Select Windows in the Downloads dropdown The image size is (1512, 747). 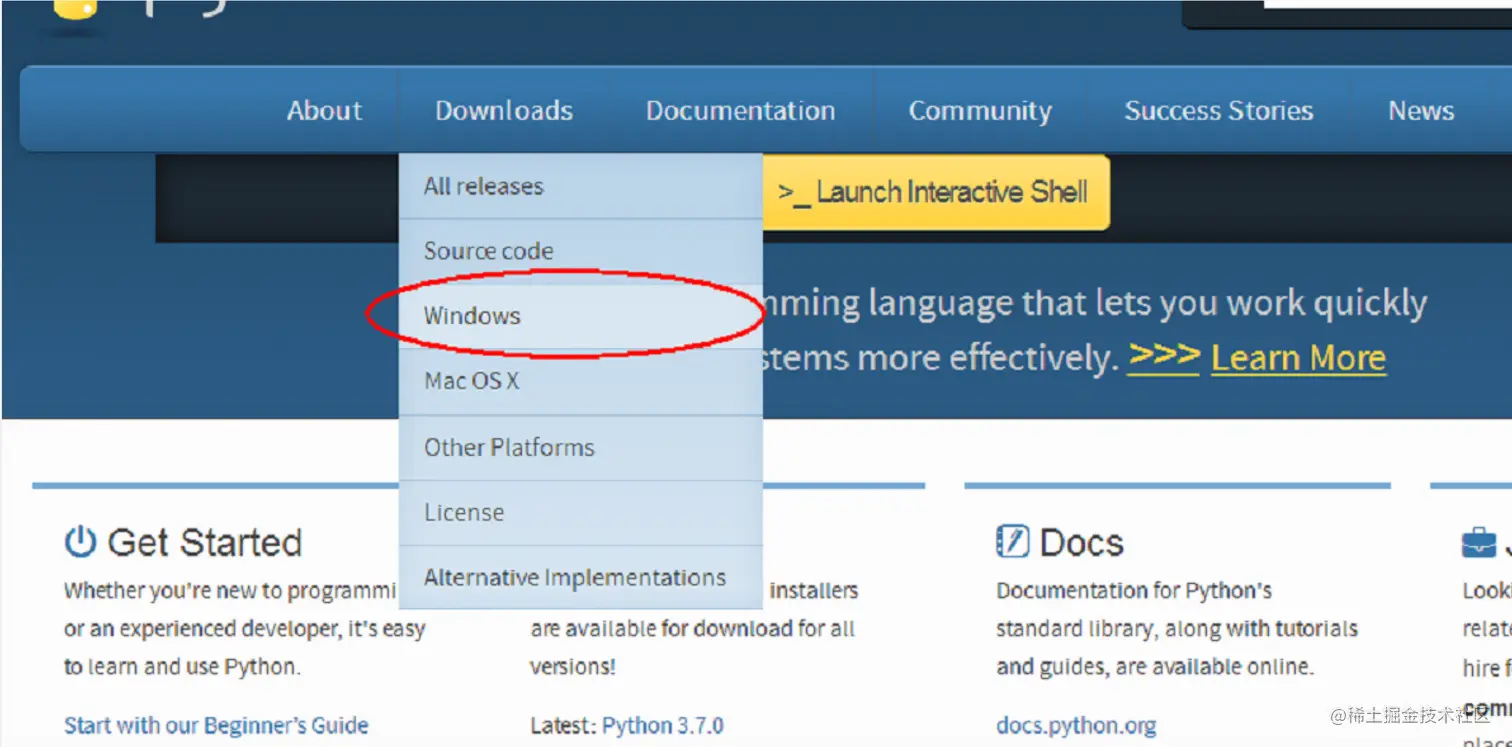[x=581, y=316]
